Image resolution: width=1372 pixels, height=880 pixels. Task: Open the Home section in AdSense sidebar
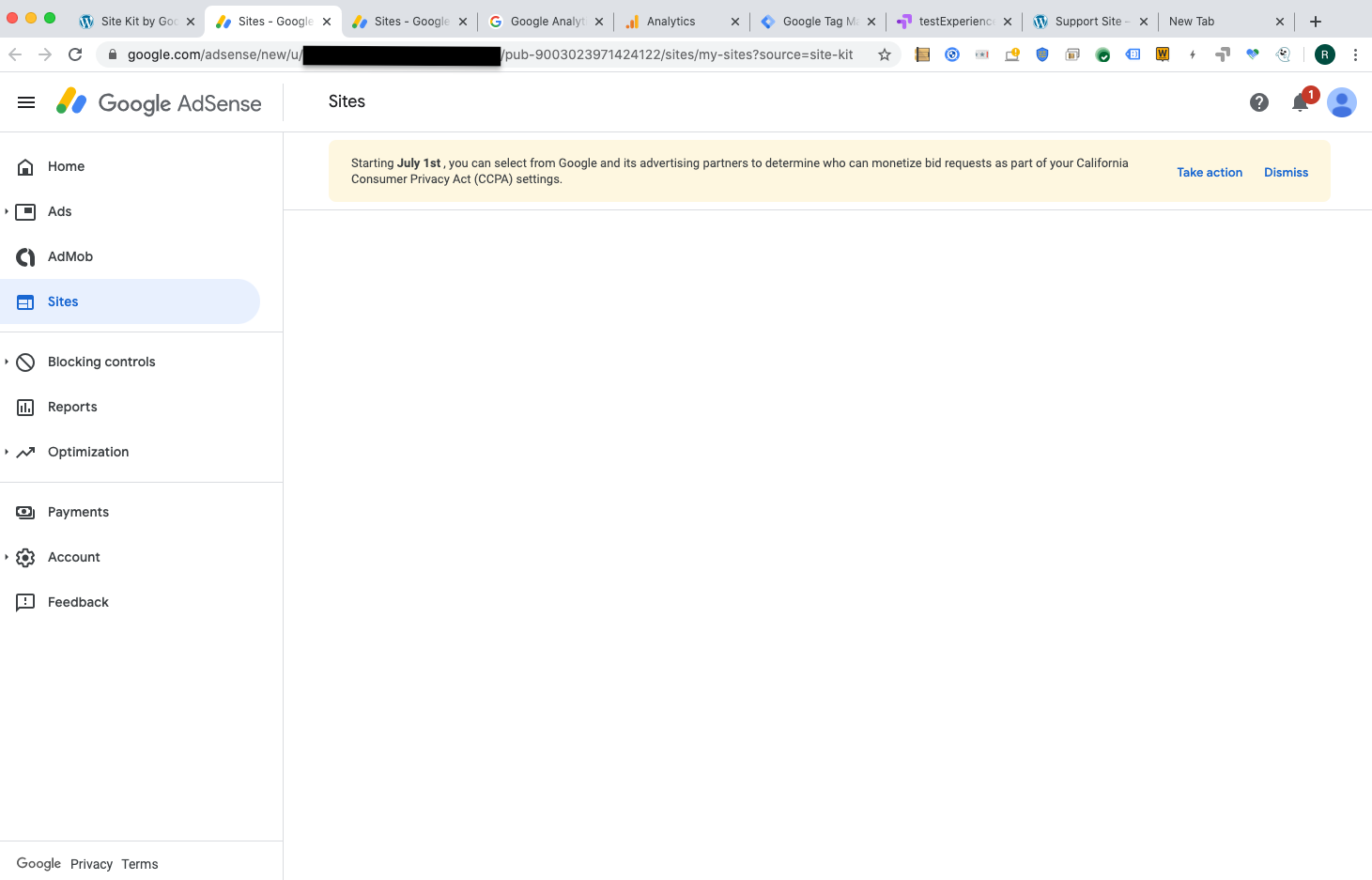tap(65, 166)
